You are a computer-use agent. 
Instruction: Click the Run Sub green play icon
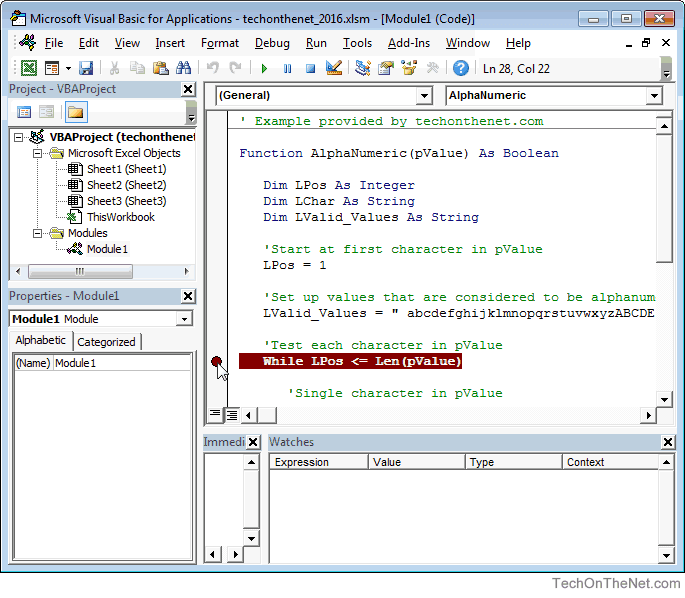pyautogui.click(x=264, y=68)
